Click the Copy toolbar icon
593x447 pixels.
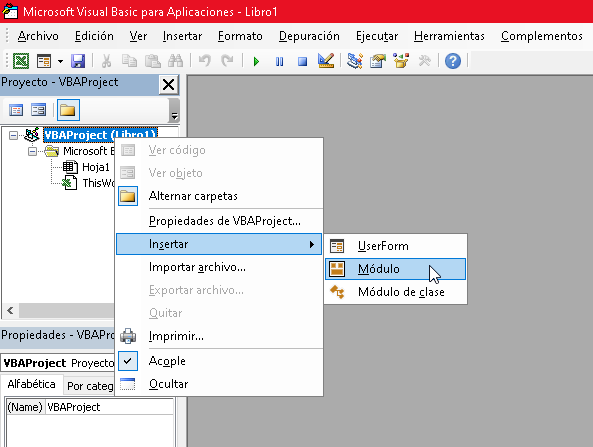tap(129, 61)
